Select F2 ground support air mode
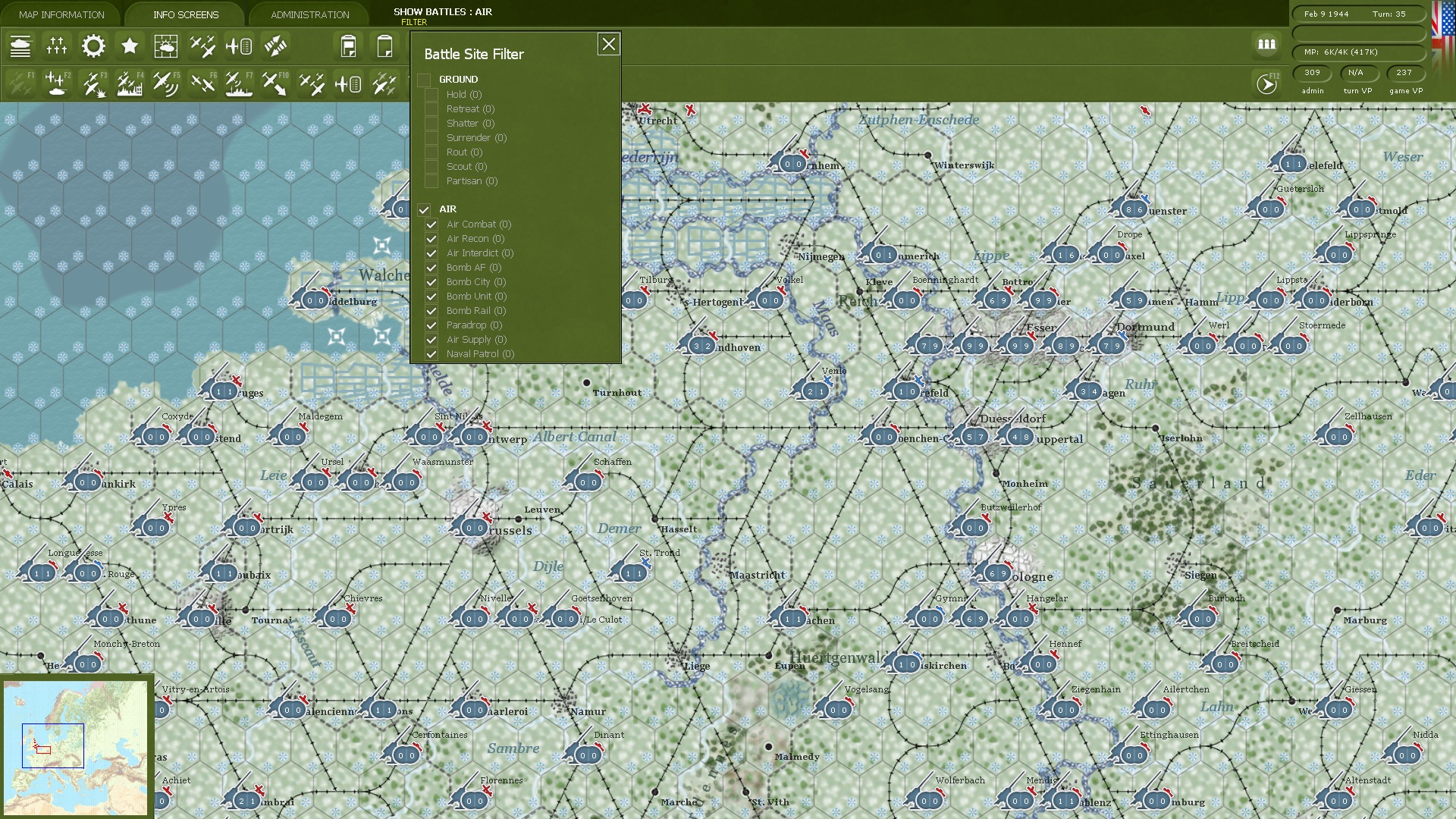The height and width of the screenshot is (819, 1456). point(57,83)
